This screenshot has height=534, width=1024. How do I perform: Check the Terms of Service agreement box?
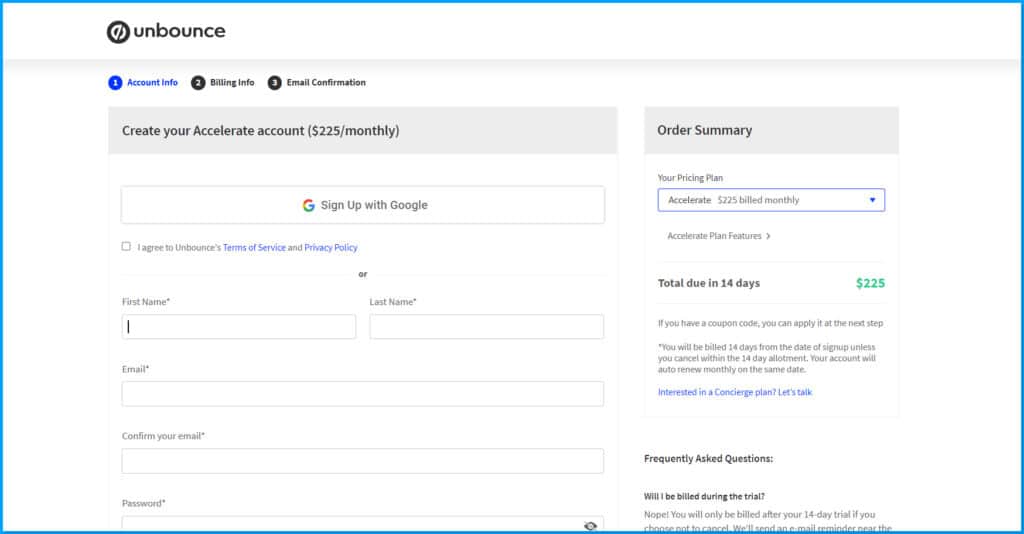[126, 246]
